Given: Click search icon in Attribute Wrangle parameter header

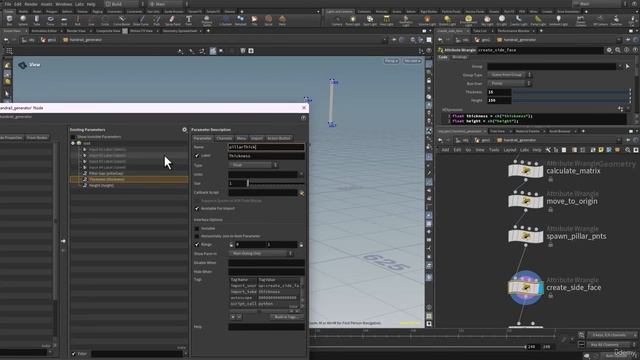Looking at the screenshot, I should coord(618,50).
